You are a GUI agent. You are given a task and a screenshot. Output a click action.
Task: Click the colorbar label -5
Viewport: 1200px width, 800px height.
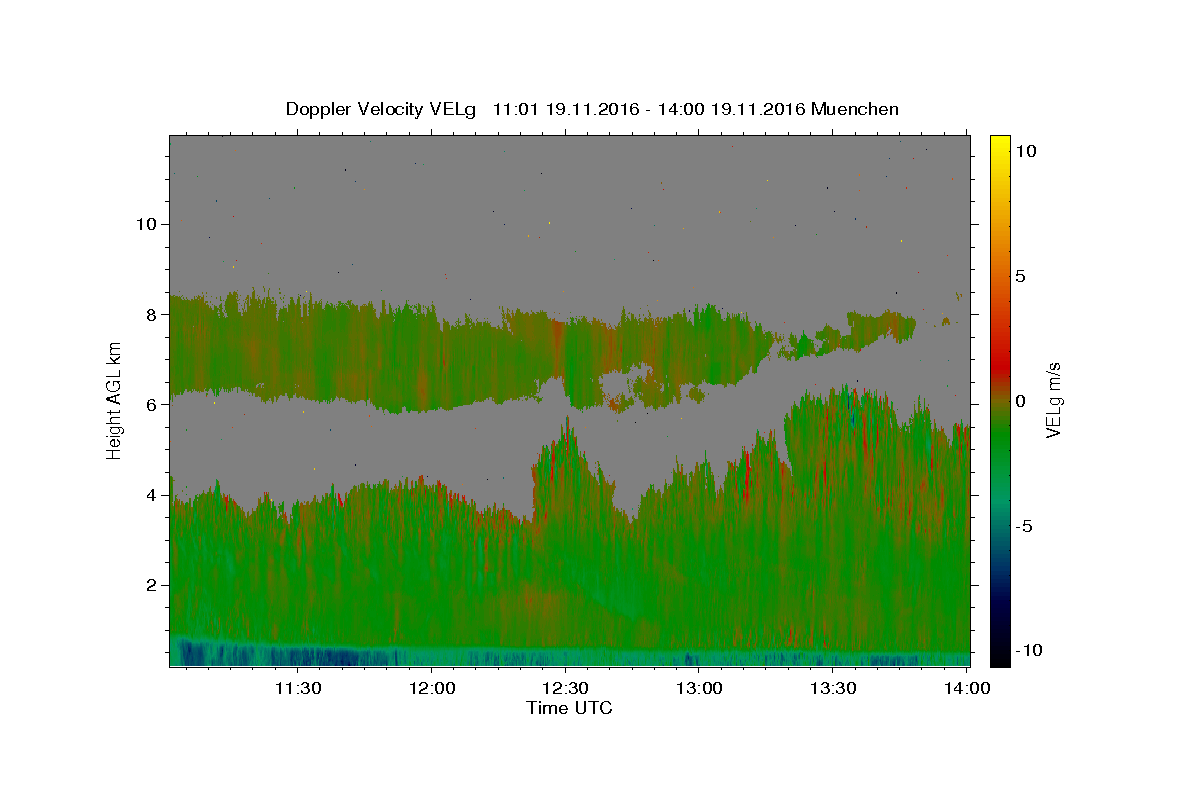[1025, 526]
